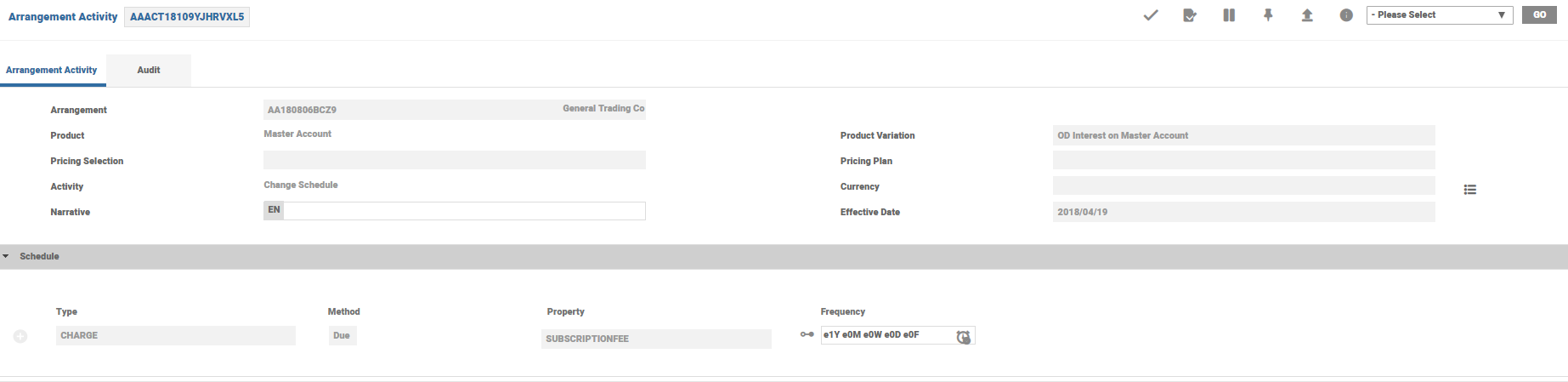This screenshot has width=1568, height=382.
Task: Click the link icon before Frequency field
Action: (807, 335)
